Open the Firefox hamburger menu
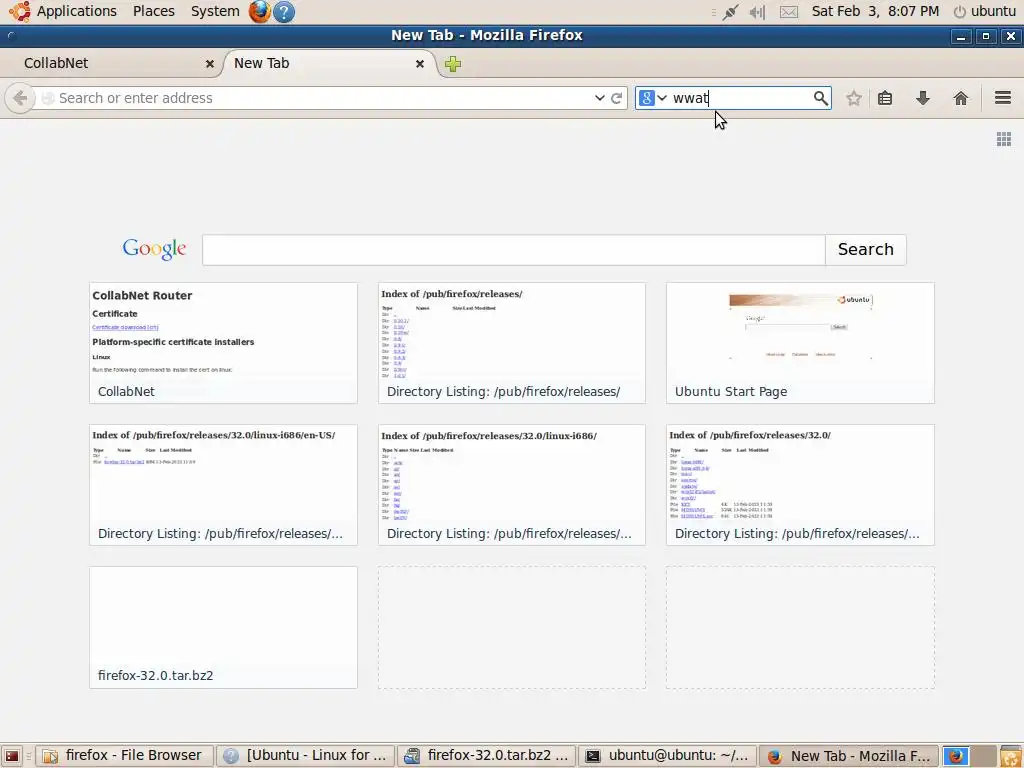Screen dimensions: 1024x768 click(1003, 98)
